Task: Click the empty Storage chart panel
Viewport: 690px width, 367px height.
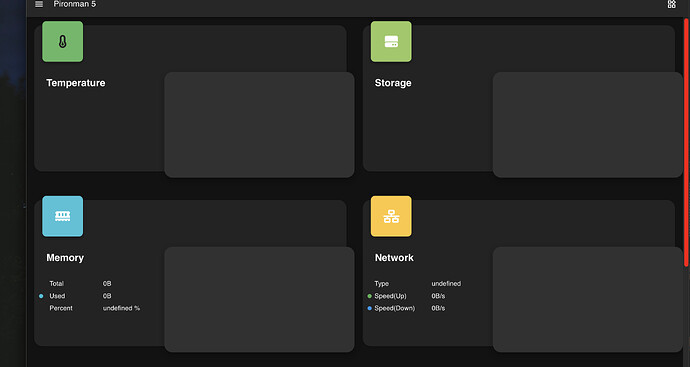Action: [587, 125]
